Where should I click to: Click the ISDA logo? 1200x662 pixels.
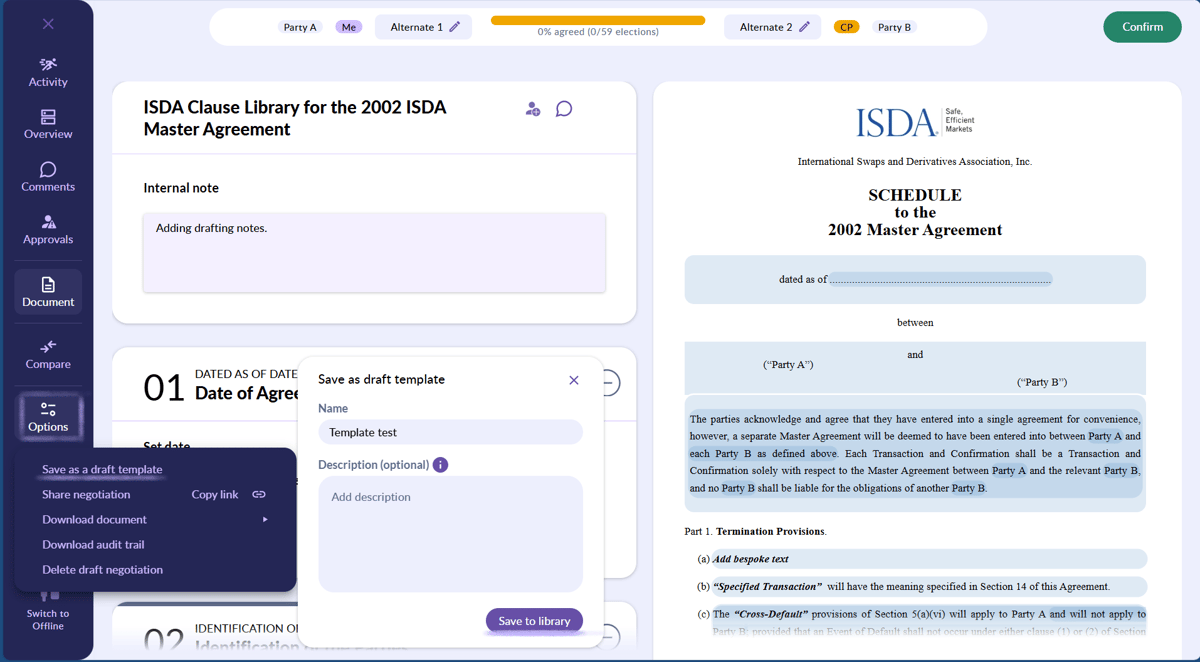click(915, 122)
